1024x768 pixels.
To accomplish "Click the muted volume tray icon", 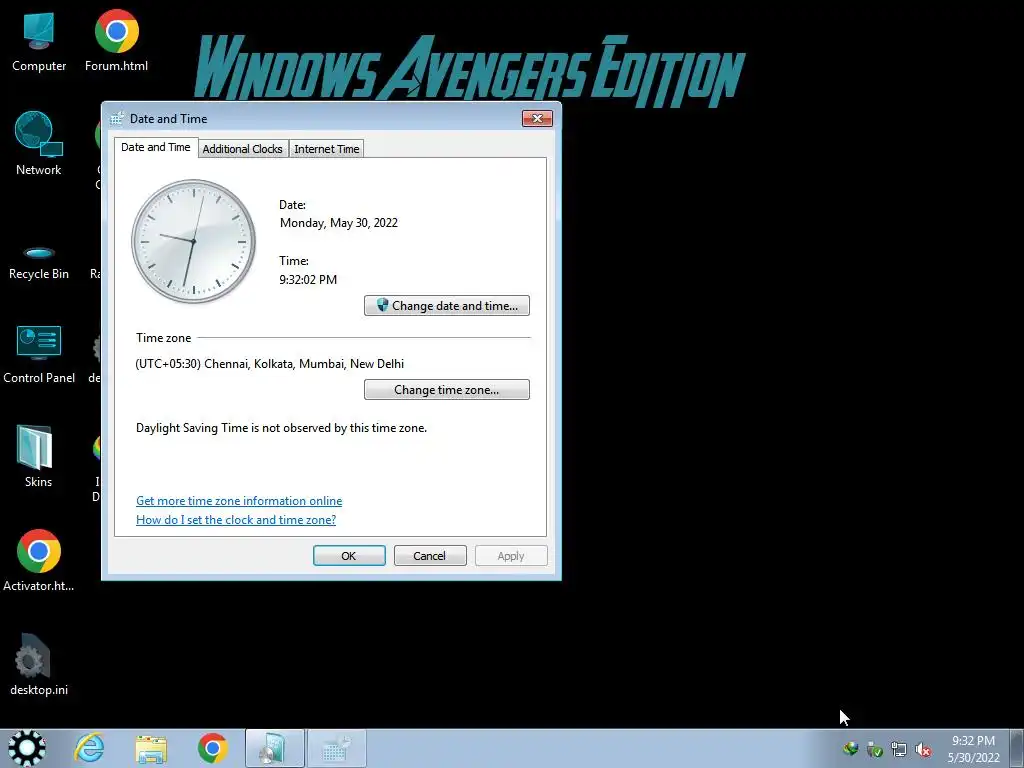I will (x=923, y=749).
